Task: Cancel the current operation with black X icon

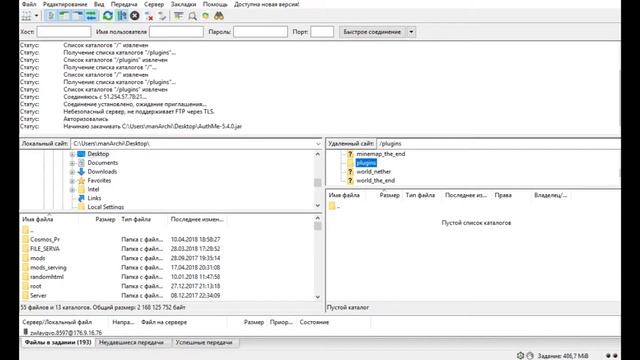Action: [135, 16]
